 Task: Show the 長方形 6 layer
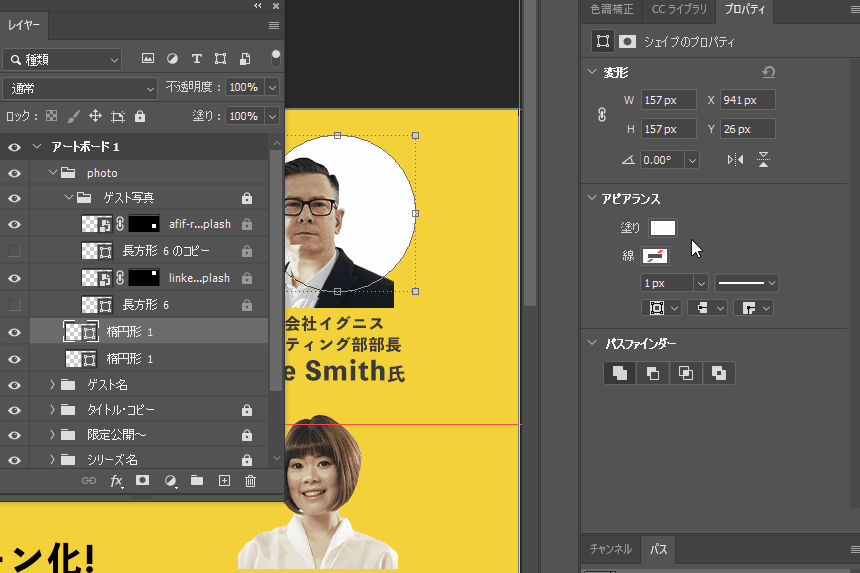click(x=14, y=305)
